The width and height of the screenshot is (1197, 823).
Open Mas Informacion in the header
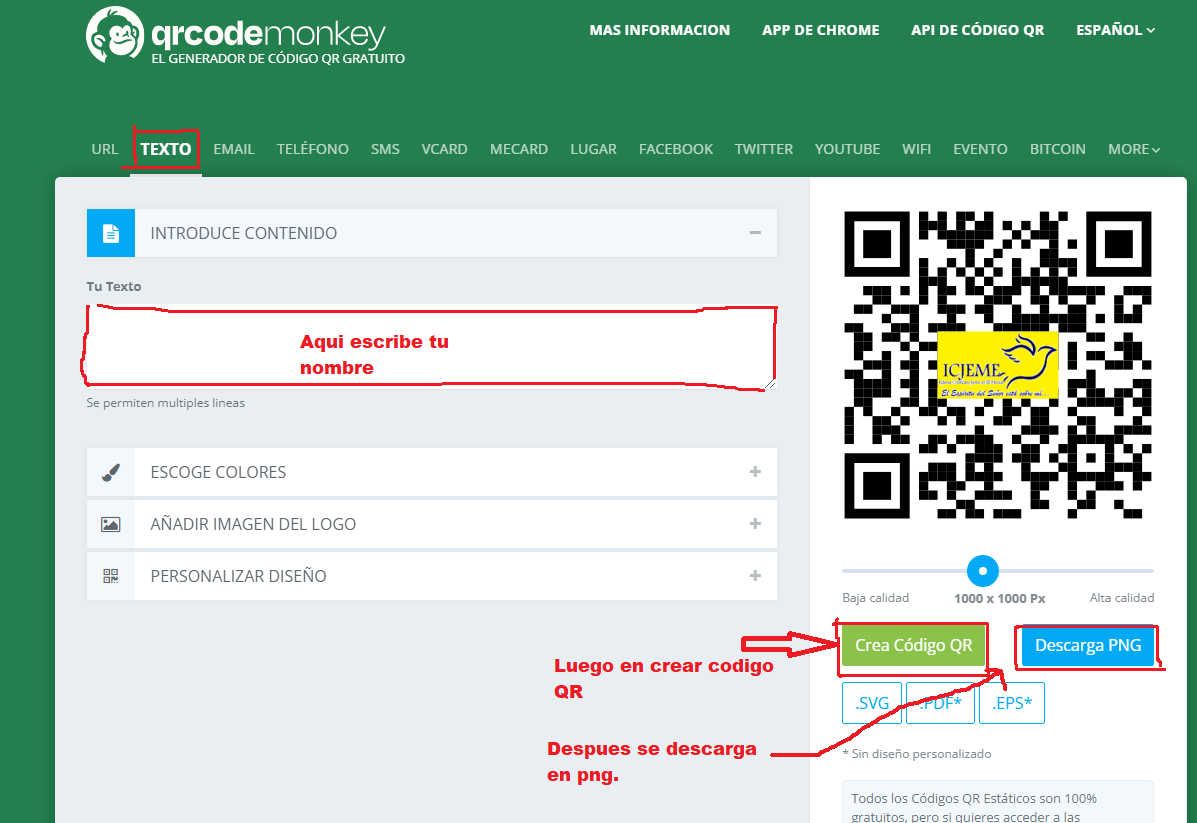[x=660, y=30]
